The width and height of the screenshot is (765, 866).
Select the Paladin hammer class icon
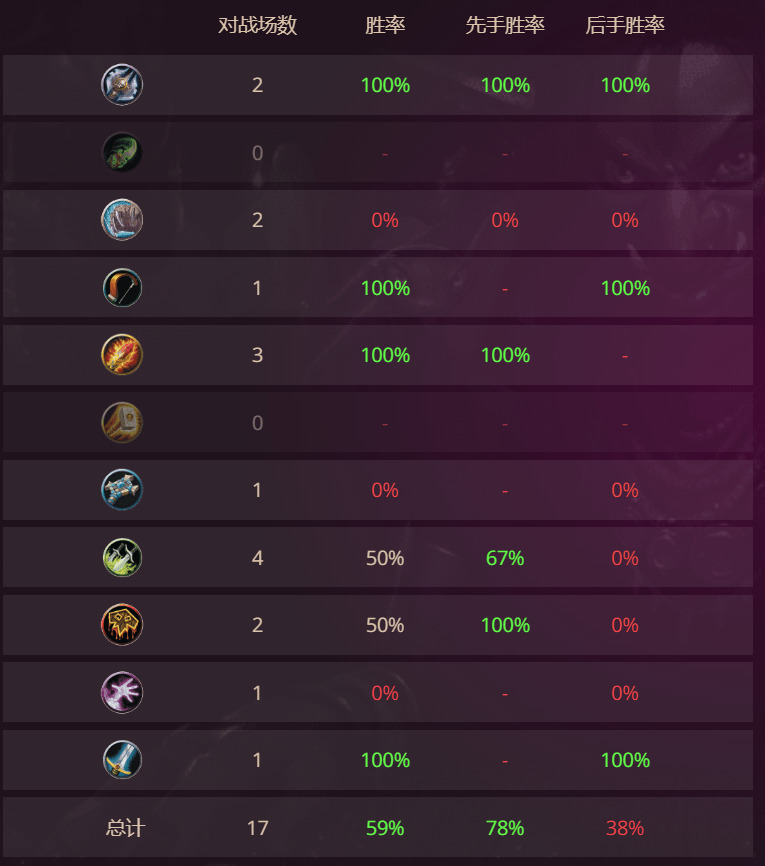122,423
